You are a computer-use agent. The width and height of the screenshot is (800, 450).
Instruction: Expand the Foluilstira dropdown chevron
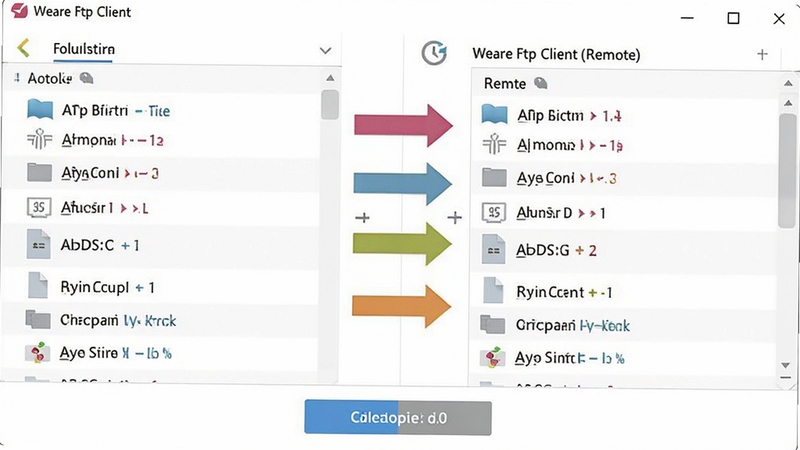click(x=325, y=51)
